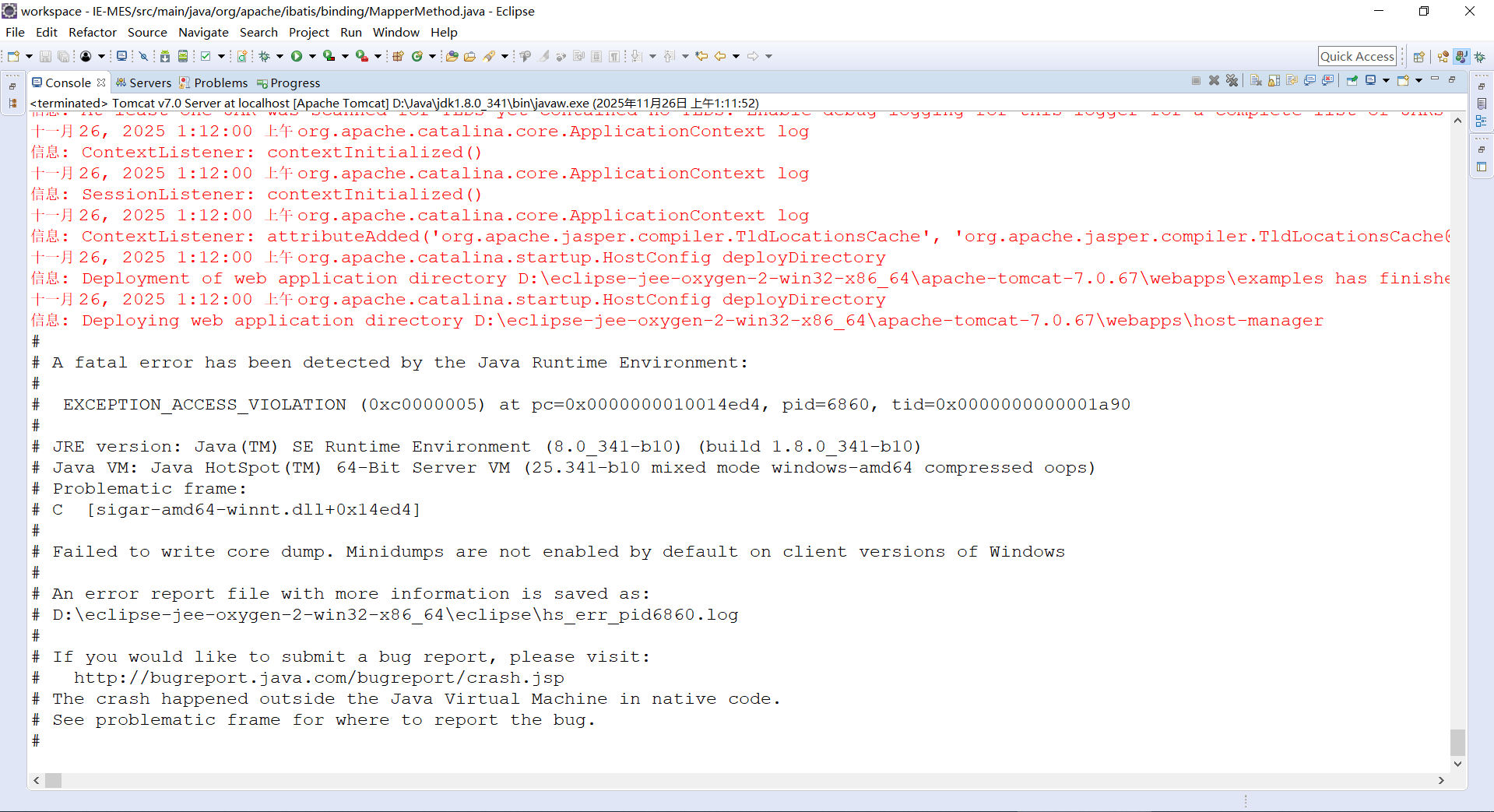Open the Source menu
The height and width of the screenshot is (812, 1494).
click(146, 32)
